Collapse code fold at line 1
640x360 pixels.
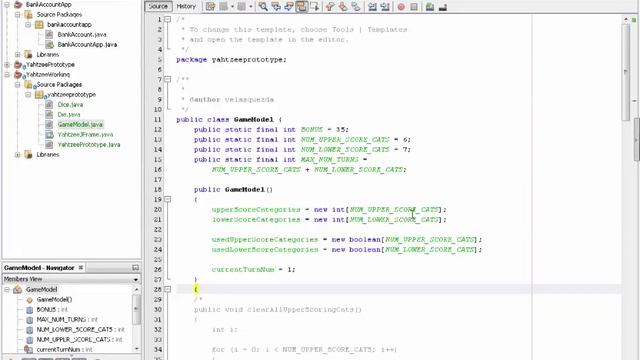(167, 19)
